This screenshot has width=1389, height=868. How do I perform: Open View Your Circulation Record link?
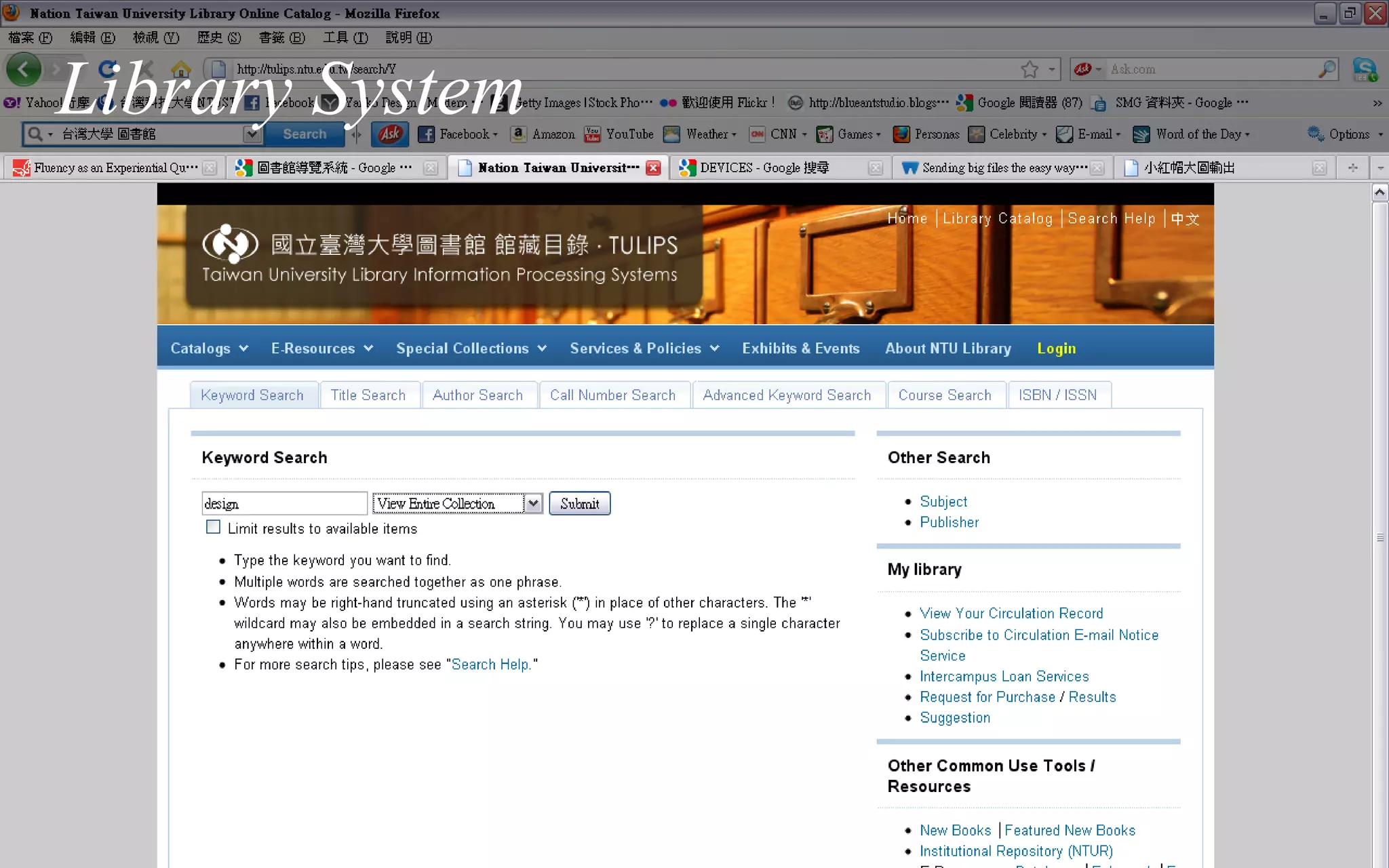click(1011, 614)
